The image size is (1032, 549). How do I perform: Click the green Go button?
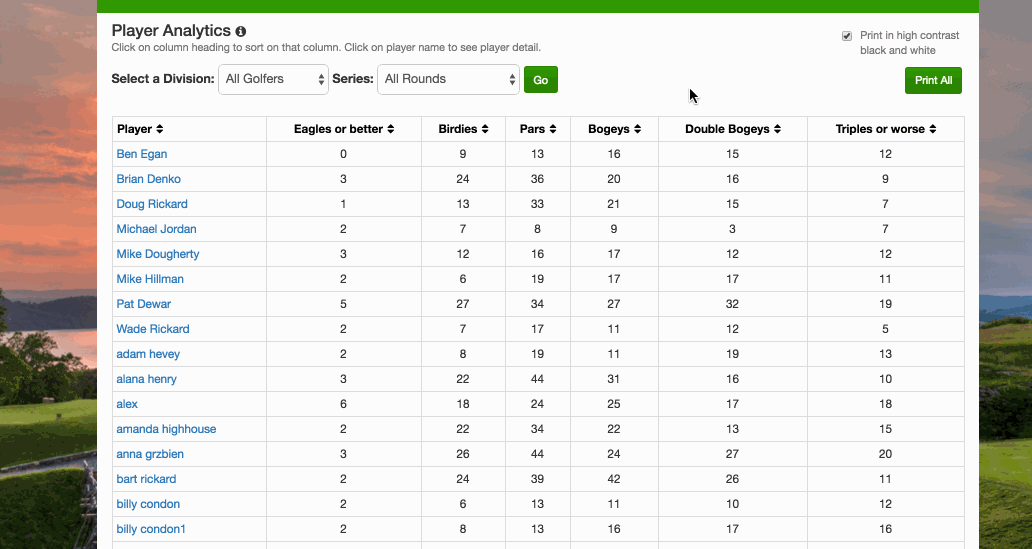(x=541, y=80)
